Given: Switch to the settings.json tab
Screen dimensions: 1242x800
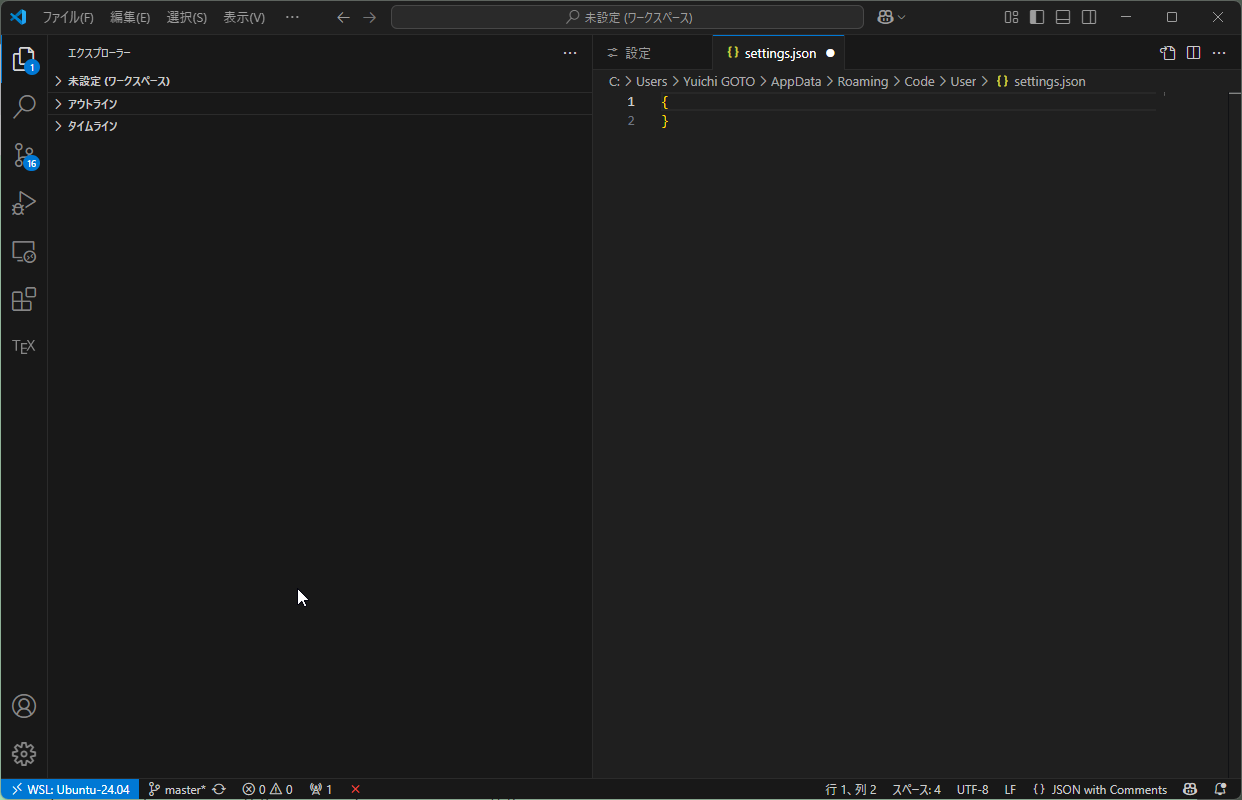Looking at the screenshot, I should pyautogui.click(x=780, y=53).
